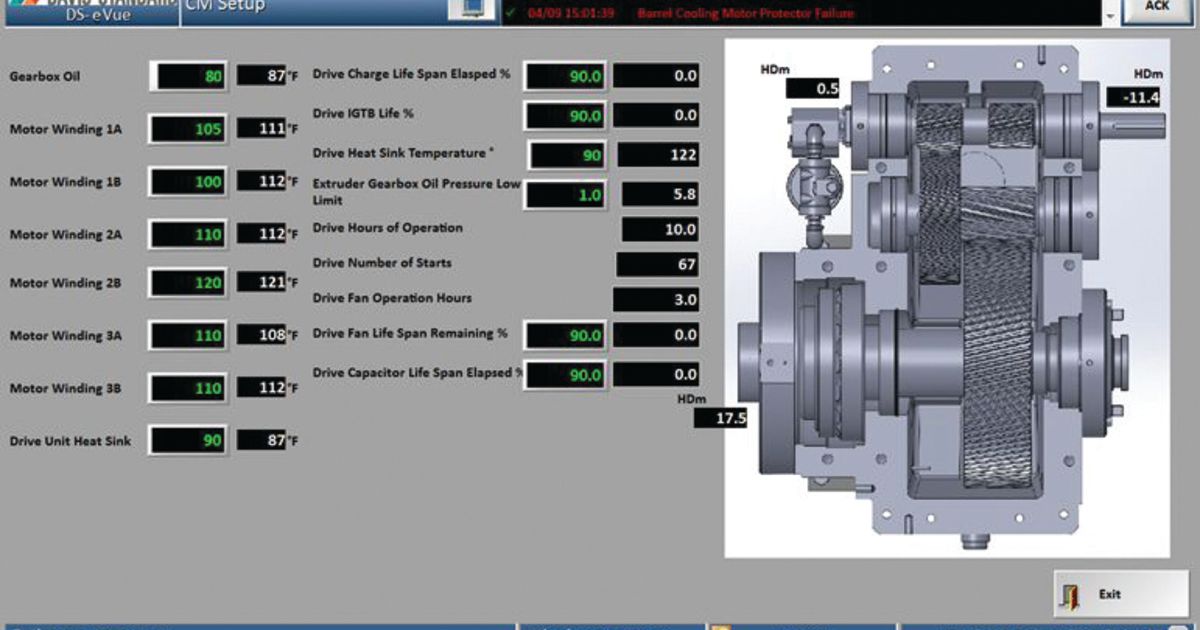Viewport: 1200px width, 630px height.
Task: Click the Gearbox Oil label
Action: (x=45, y=76)
